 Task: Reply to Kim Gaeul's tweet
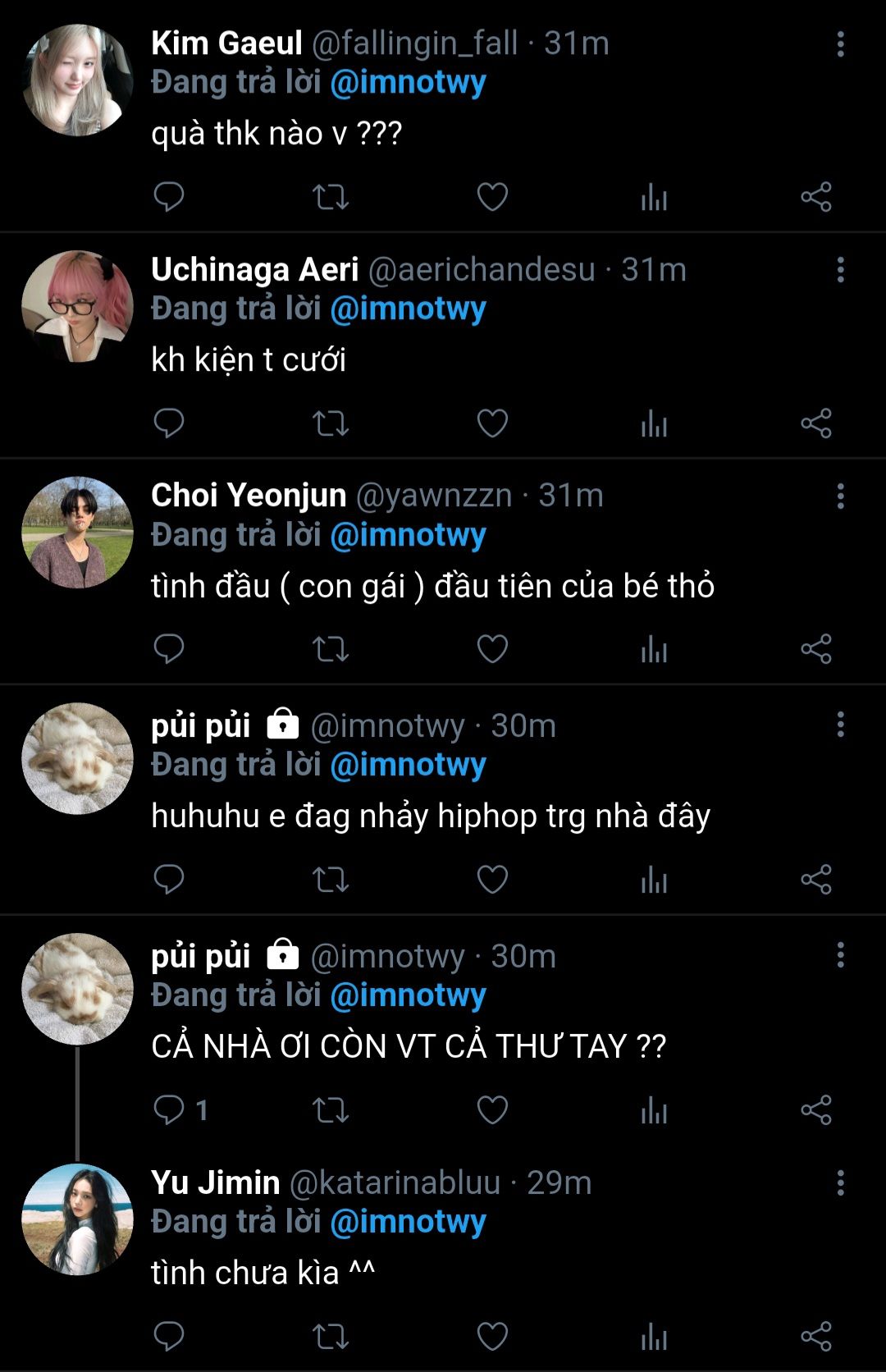169,197
